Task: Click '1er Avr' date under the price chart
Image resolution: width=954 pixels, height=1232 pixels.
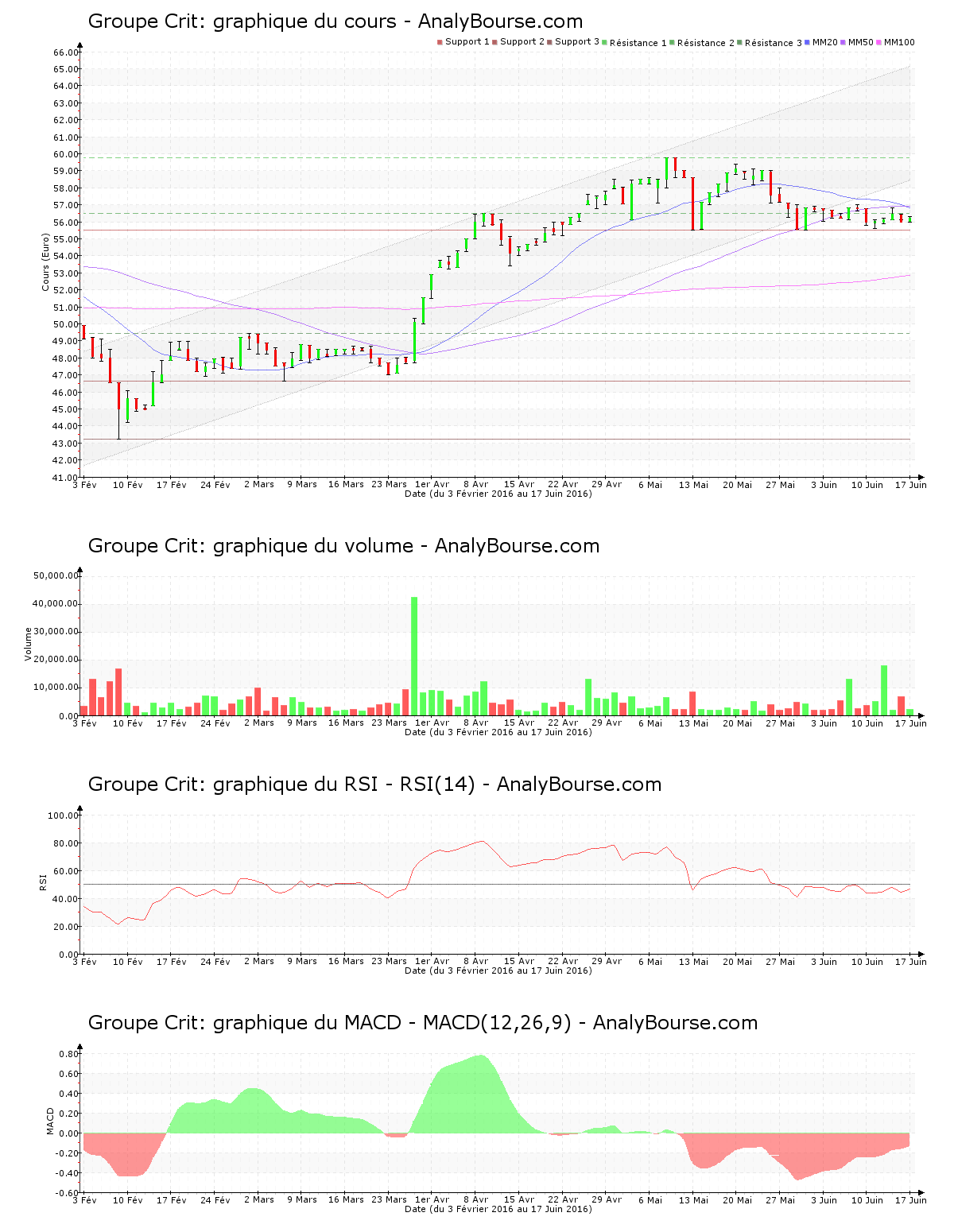Action: coord(432,485)
